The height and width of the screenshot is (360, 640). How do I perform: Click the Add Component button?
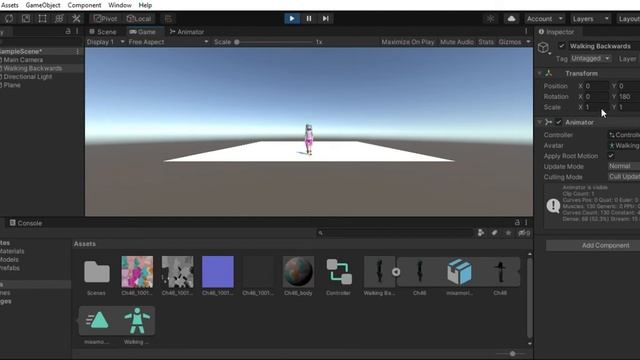[605, 245]
